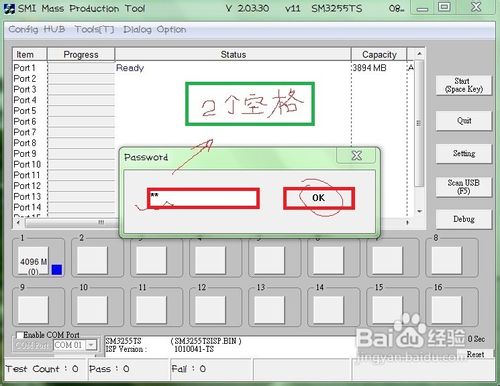Click the SMI application icon in title bar
Viewport: 500px width, 386px height.
click(9, 8)
